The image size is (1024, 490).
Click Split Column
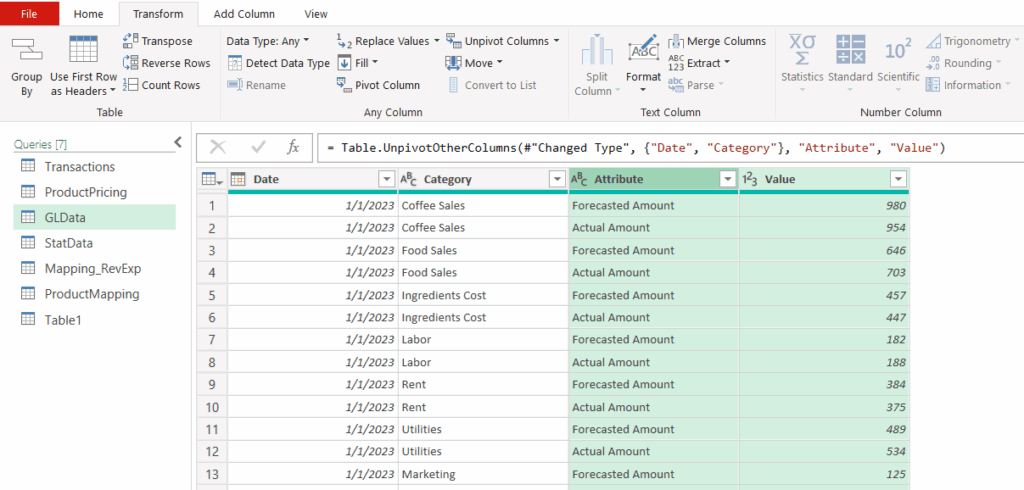tap(598, 65)
